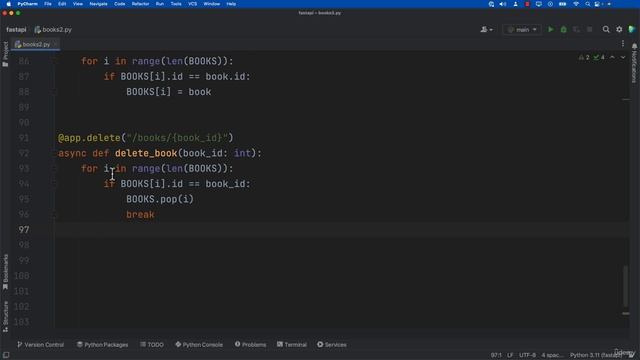This screenshot has width=640, height=360.
Task: Click the JetBrains Toolbox colored icon
Action: (x=632, y=29)
